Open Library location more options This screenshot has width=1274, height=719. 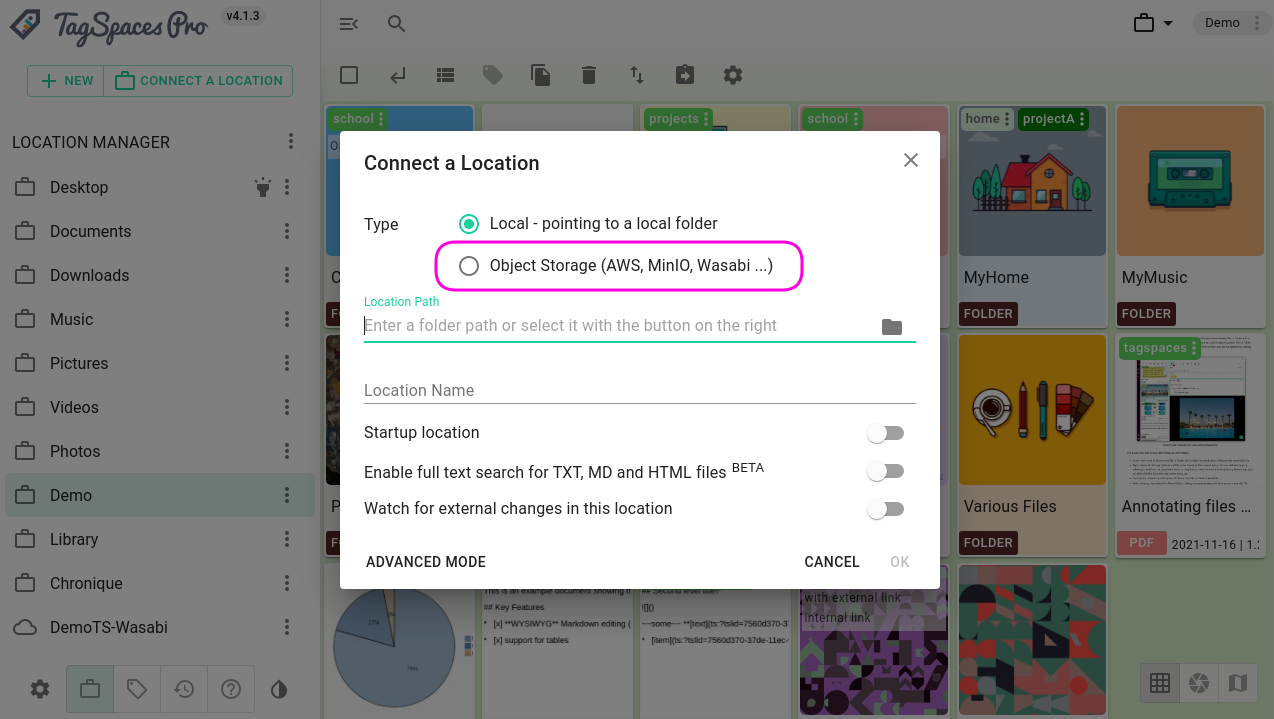click(287, 539)
